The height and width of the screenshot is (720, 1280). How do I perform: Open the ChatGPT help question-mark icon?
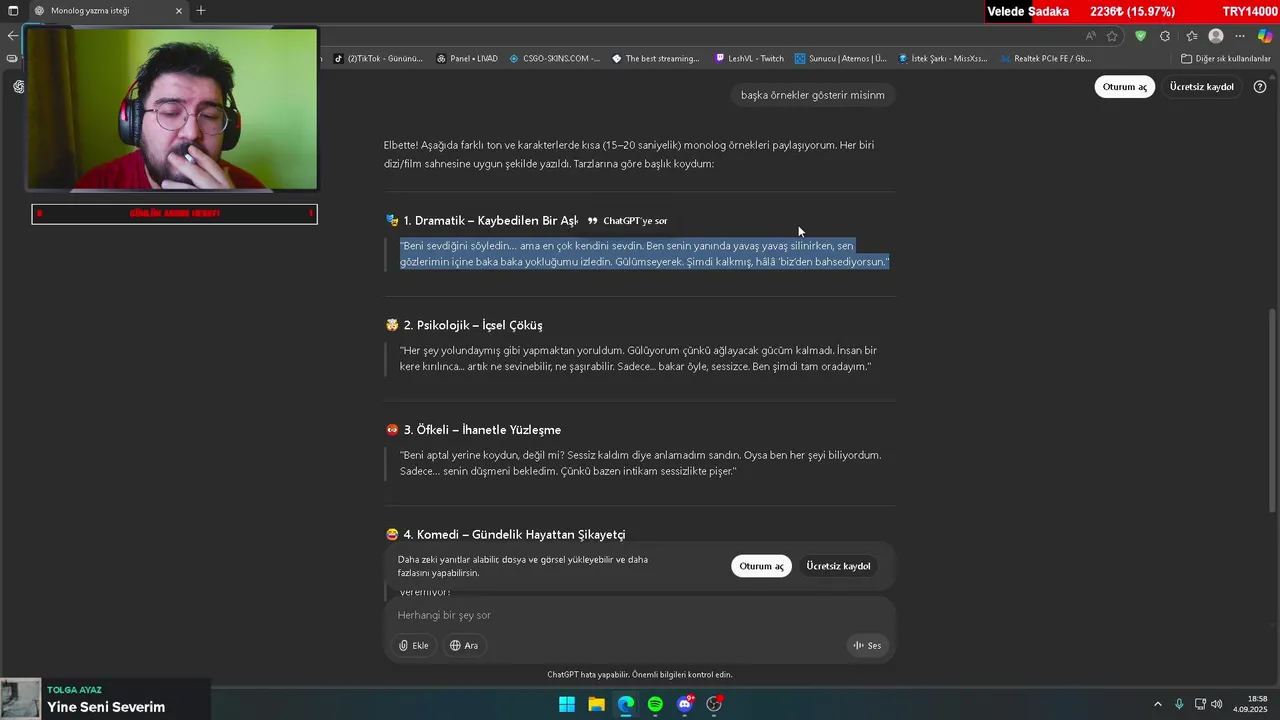(x=1260, y=87)
